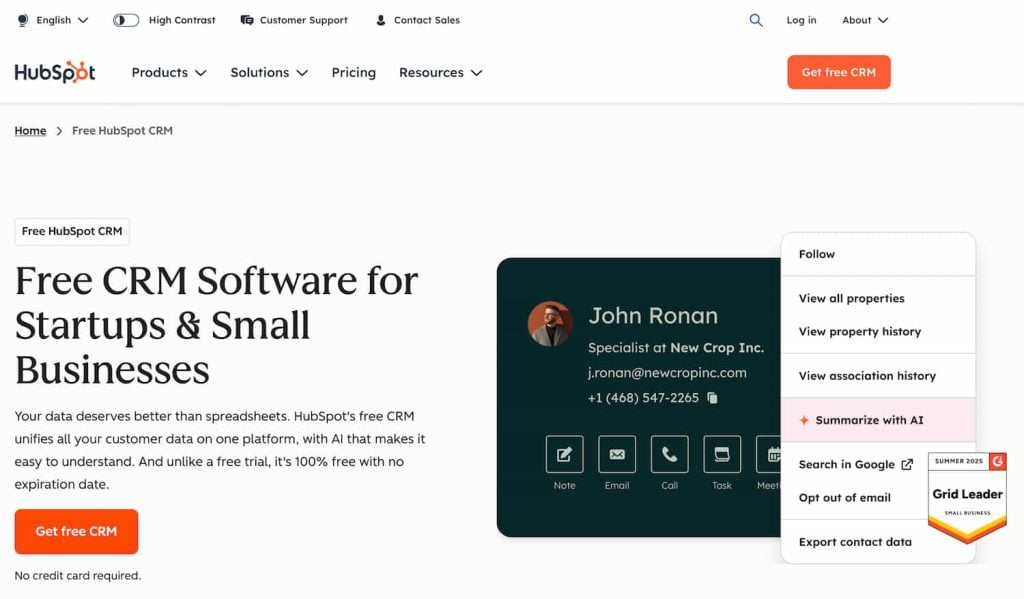Open Customer Support link
This screenshot has width=1024, height=599.
[294, 20]
